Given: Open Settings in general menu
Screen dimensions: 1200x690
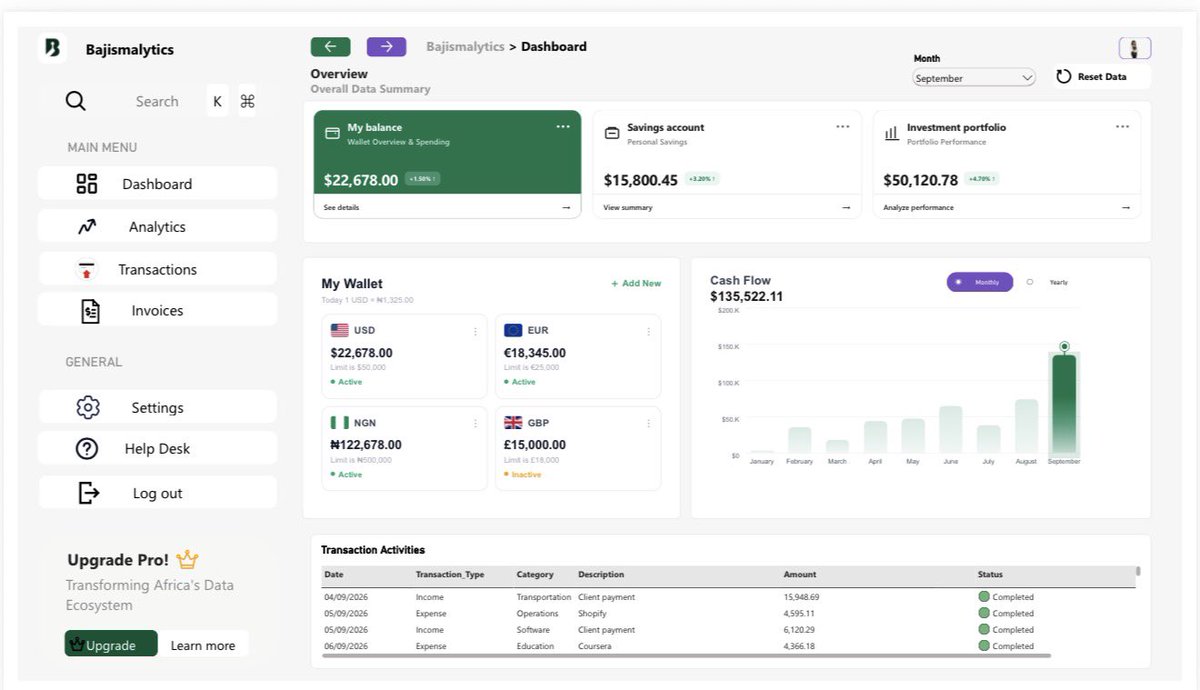Looking at the screenshot, I should click(x=157, y=407).
